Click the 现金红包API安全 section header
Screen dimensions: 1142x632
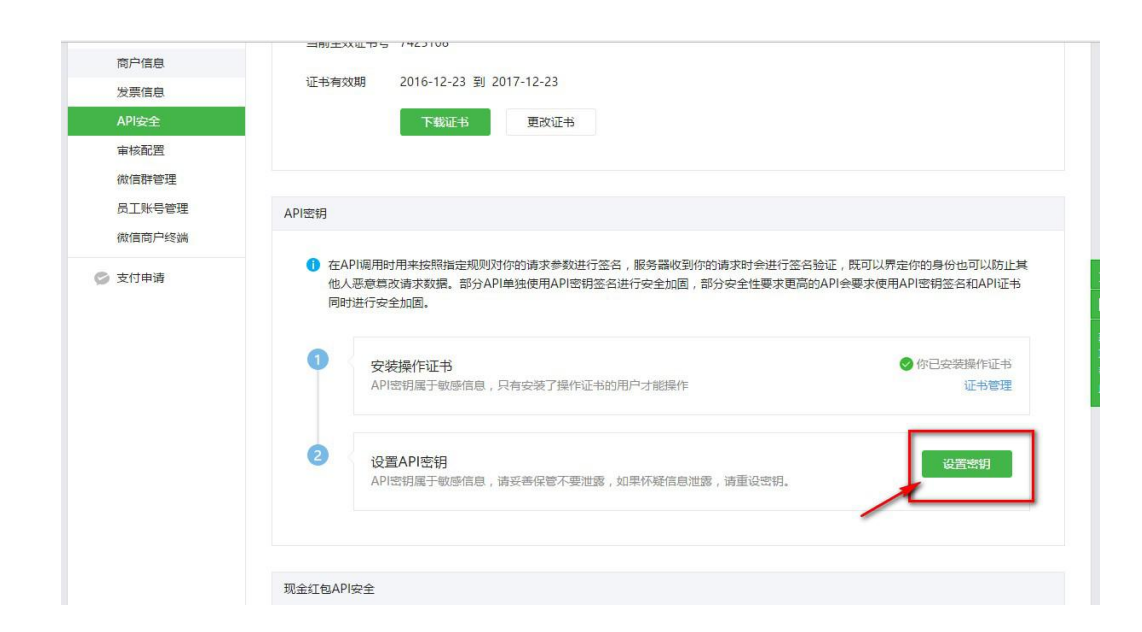[330, 589]
